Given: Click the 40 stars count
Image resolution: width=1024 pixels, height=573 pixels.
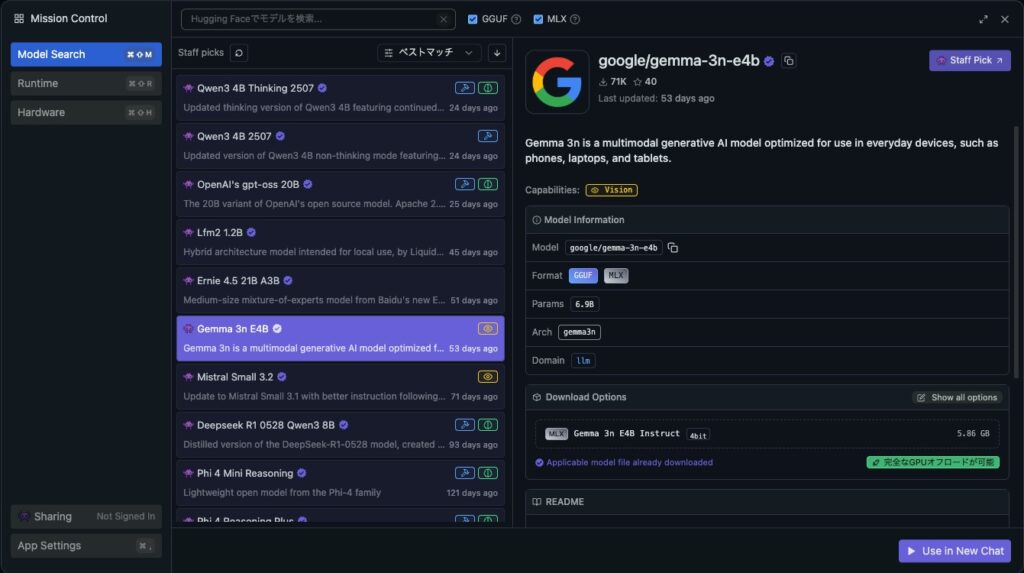Looking at the screenshot, I should pos(645,82).
